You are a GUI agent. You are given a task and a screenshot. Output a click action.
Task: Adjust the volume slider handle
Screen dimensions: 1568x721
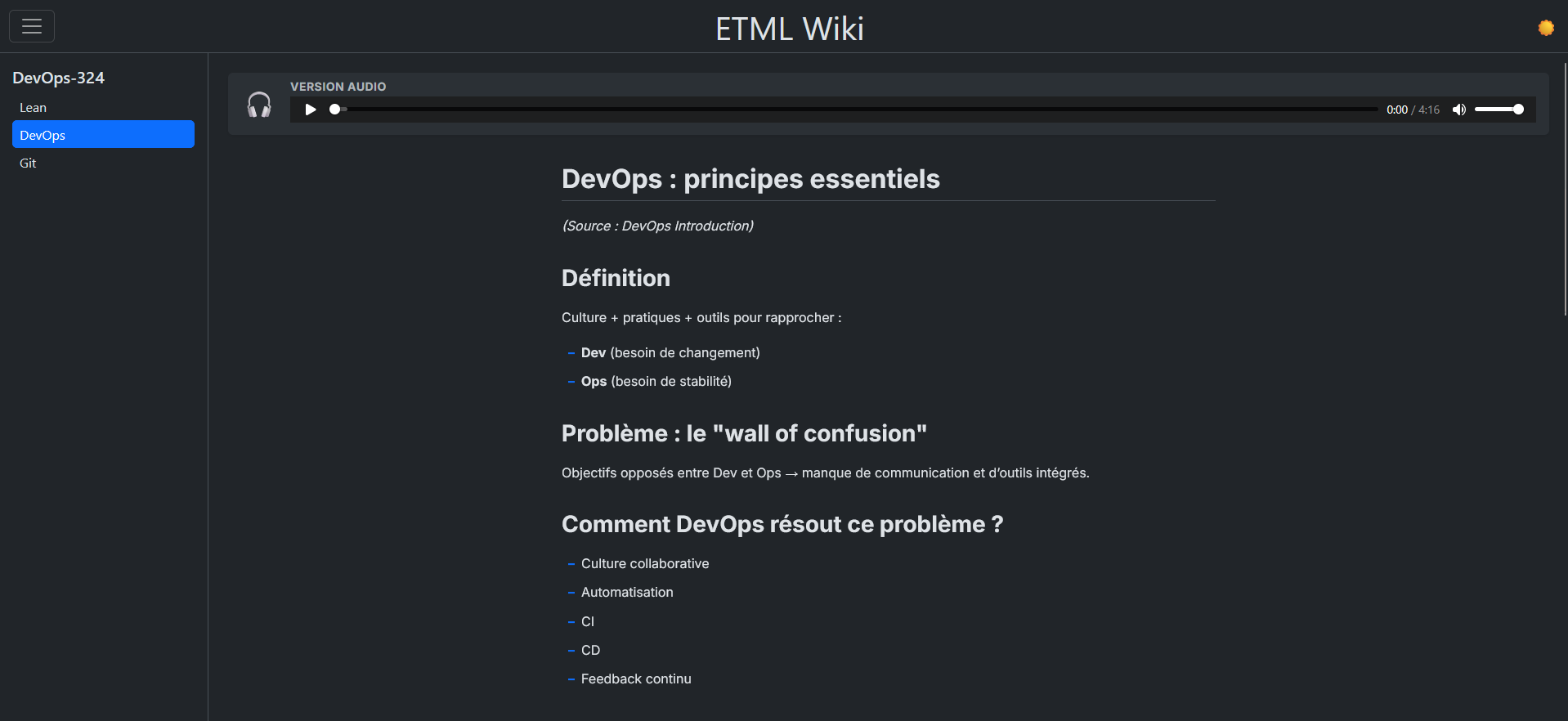tap(1518, 110)
